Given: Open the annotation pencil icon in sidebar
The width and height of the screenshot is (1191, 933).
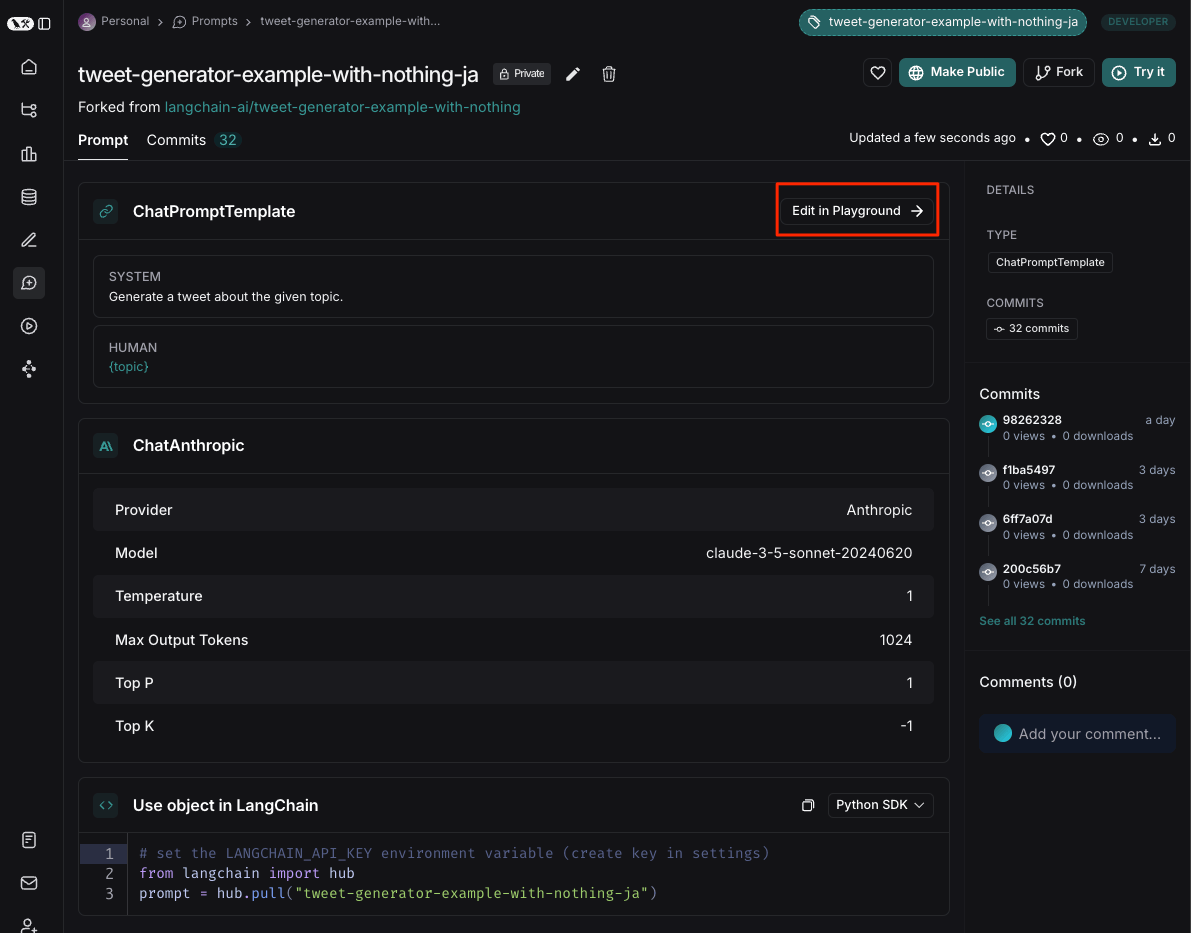Looking at the screenshot, I should click(x=29, y=240).
